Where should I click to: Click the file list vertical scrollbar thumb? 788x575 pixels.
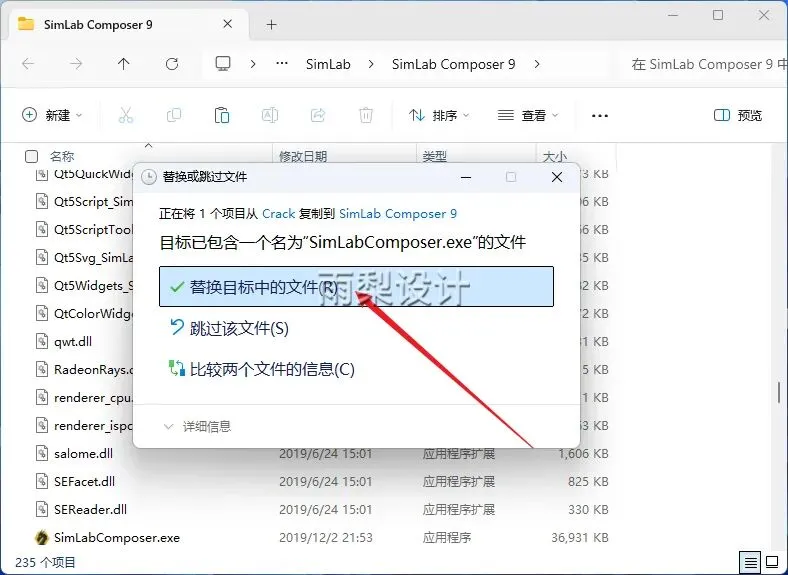point(778,392)
